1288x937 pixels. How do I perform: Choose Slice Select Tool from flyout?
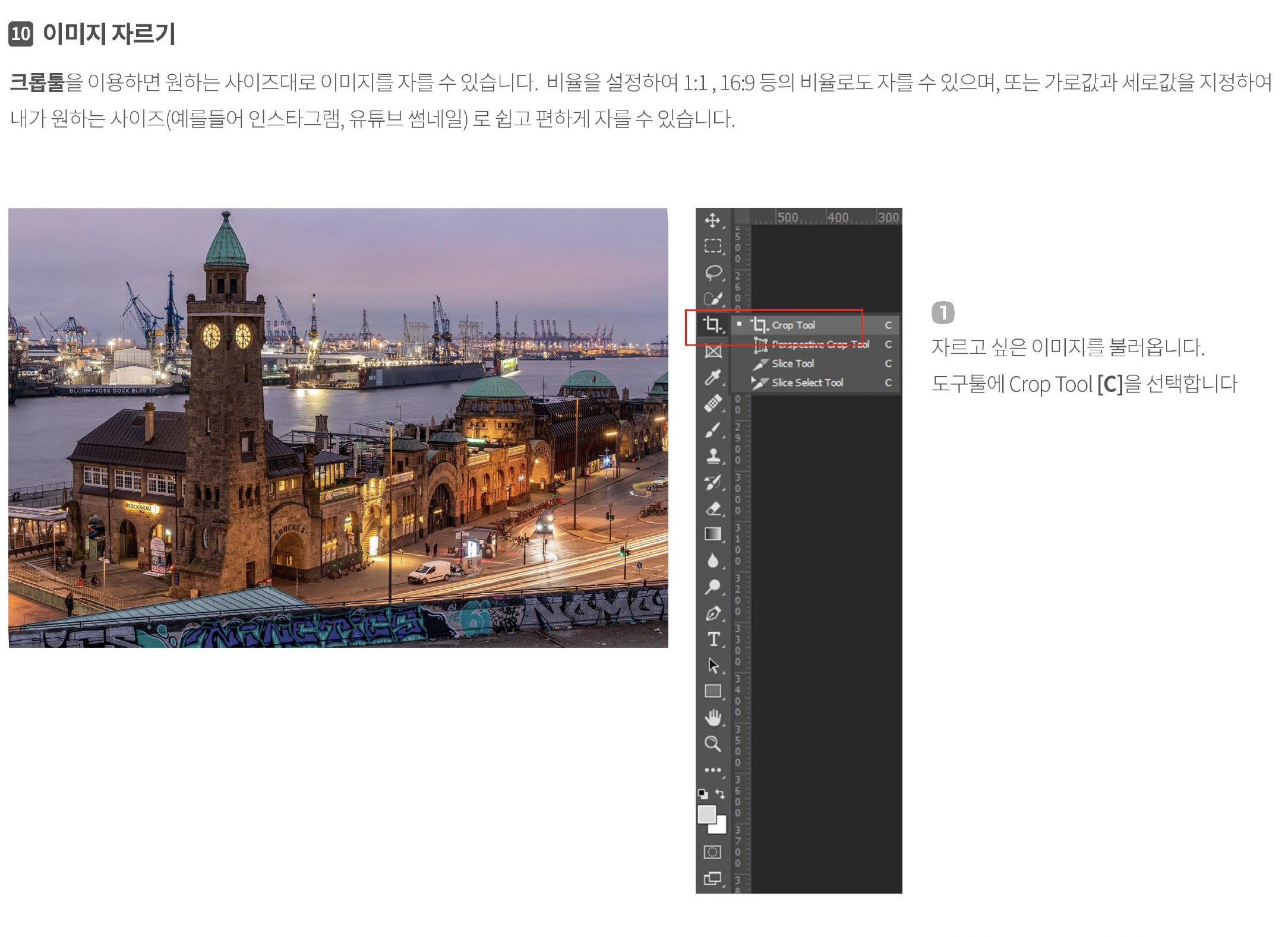coord(807,383)
